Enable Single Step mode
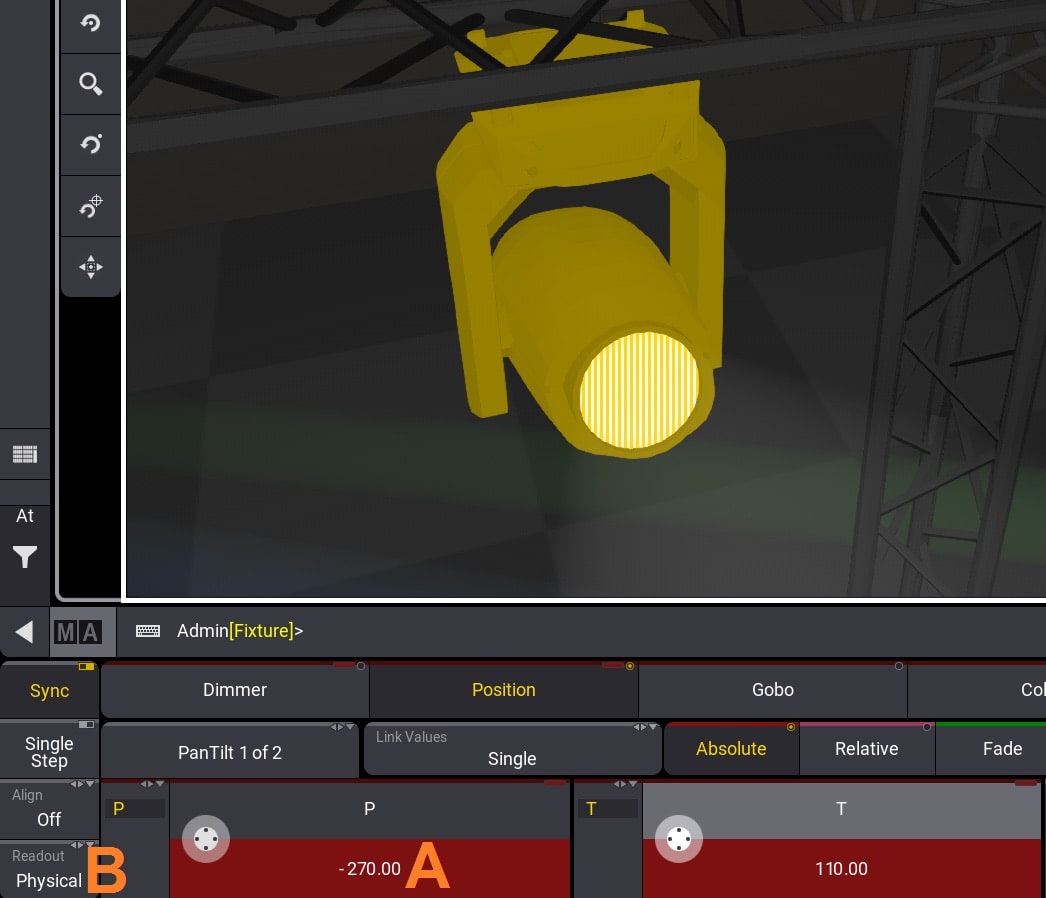1046x898 pixels. (x=49, y=752)
